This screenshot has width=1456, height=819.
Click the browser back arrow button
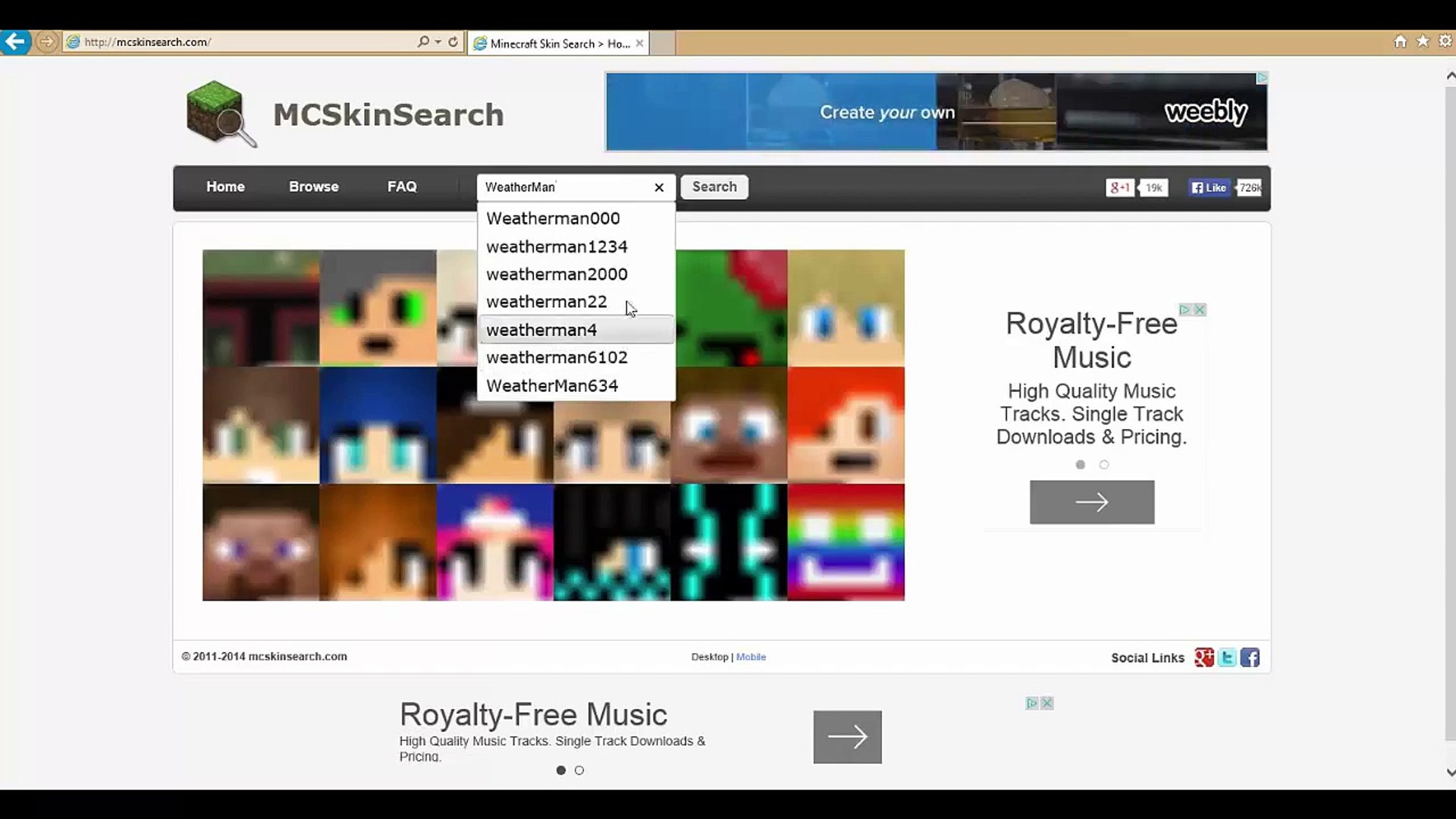[x=15, y=42]
